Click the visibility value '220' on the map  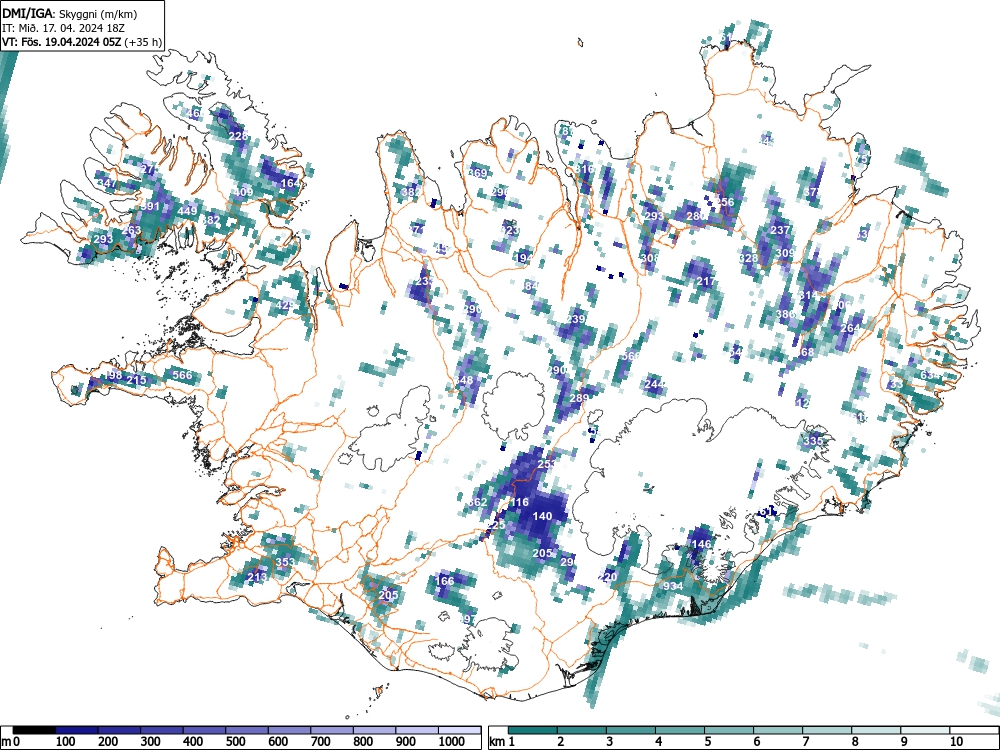609,577
